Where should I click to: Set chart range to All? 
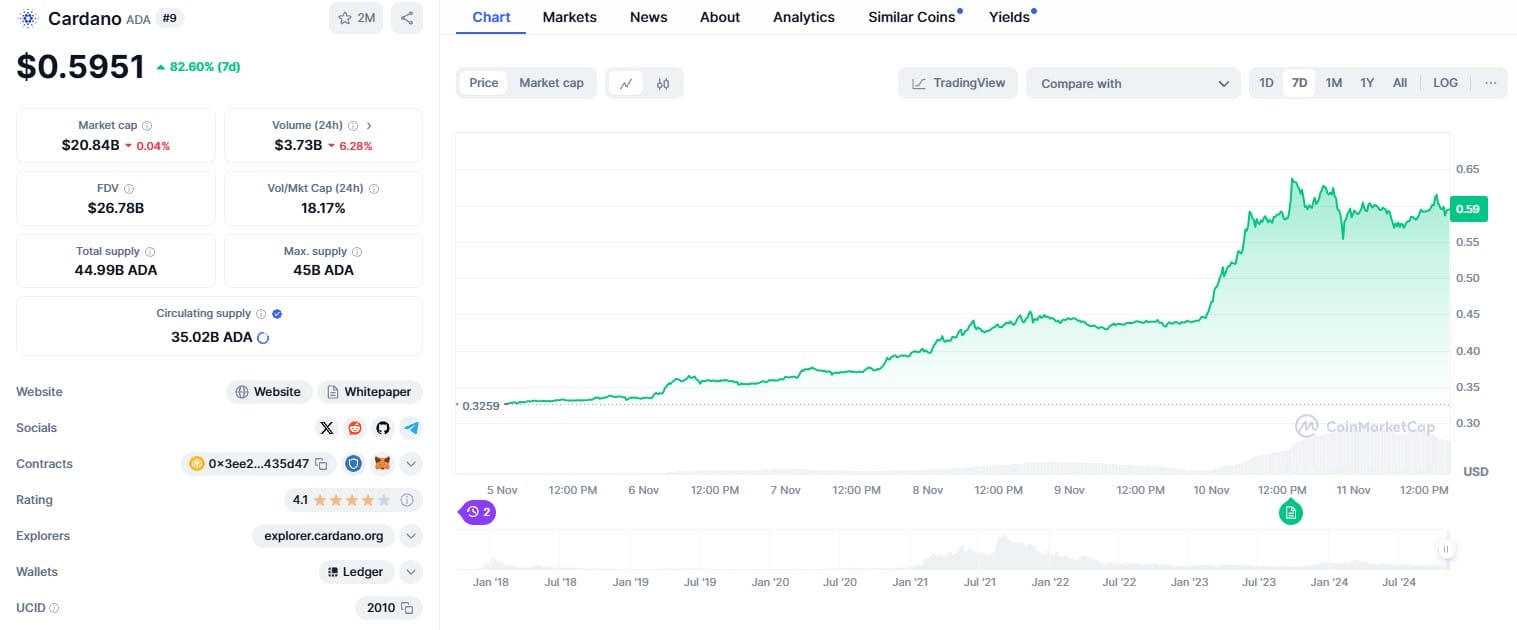pos(1400,83)
